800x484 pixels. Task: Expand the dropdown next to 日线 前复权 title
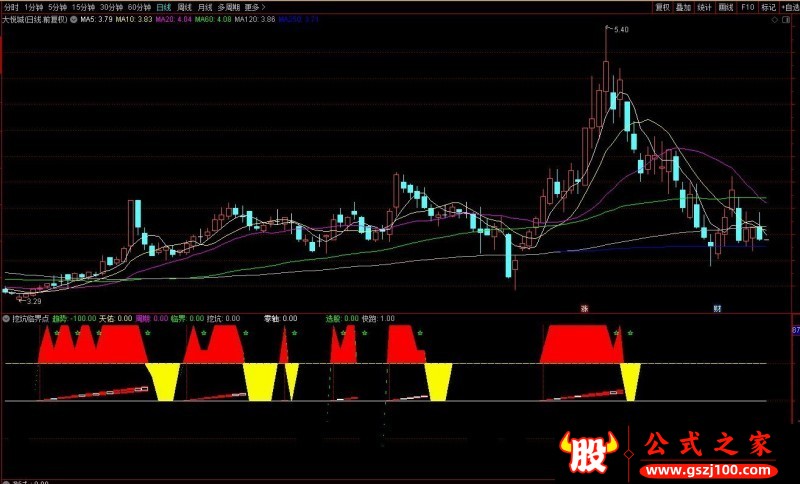pyautogui.click(x=73, y=20)
